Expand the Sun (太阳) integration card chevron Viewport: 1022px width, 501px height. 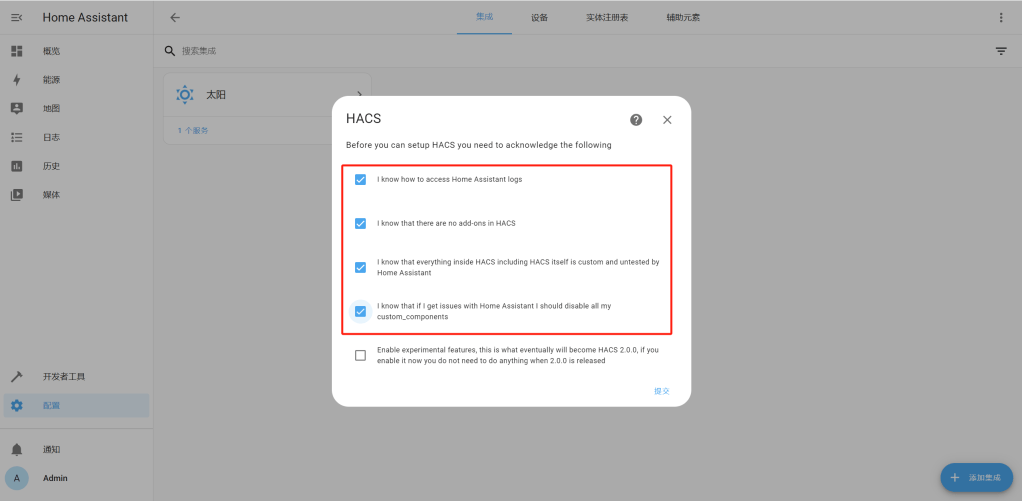pyautogui.click(x=359, y=94)
